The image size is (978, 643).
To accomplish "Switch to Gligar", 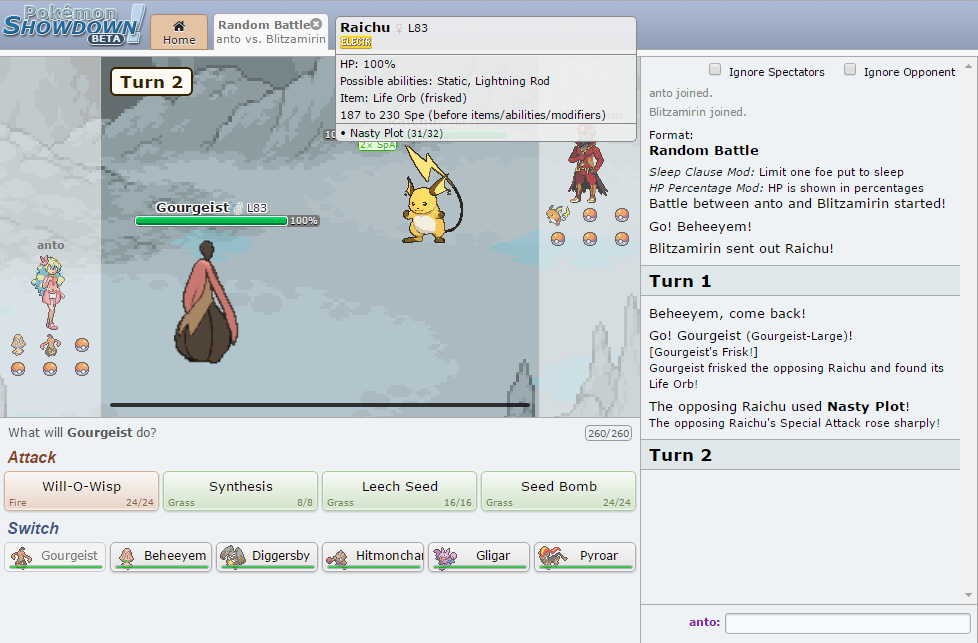I will tap(479, 556).
